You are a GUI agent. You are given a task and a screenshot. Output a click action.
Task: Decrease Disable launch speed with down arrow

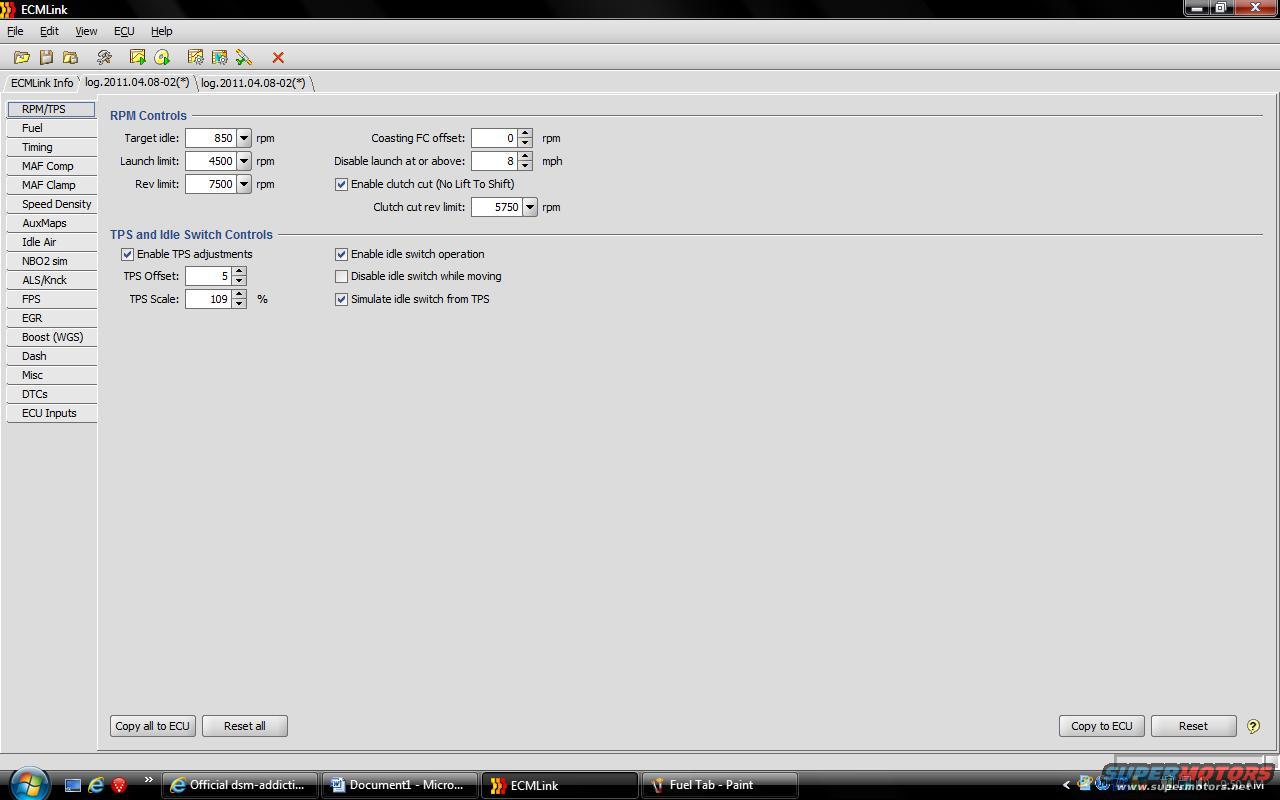[525, 165]
